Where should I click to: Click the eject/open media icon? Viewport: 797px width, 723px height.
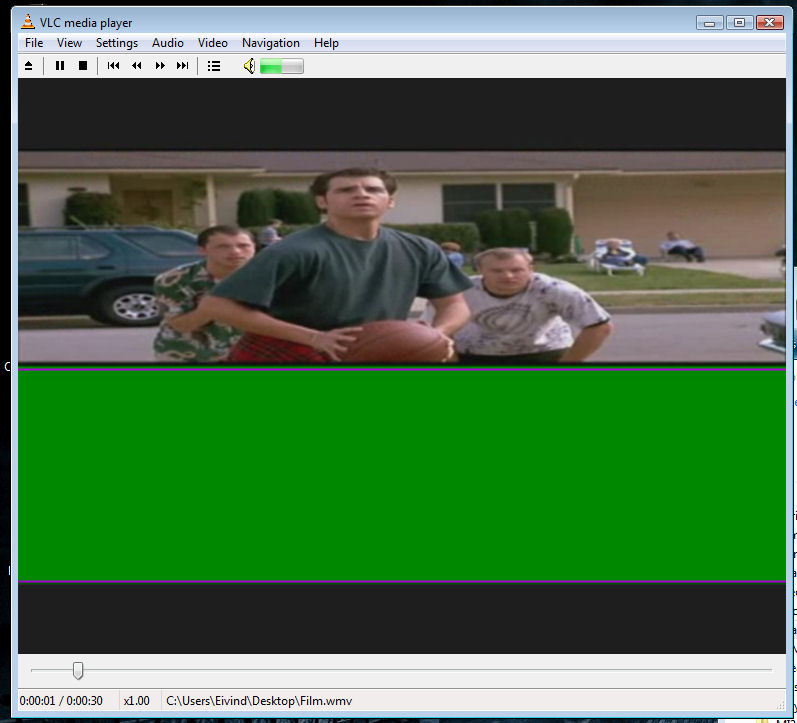tap(28, 66)
